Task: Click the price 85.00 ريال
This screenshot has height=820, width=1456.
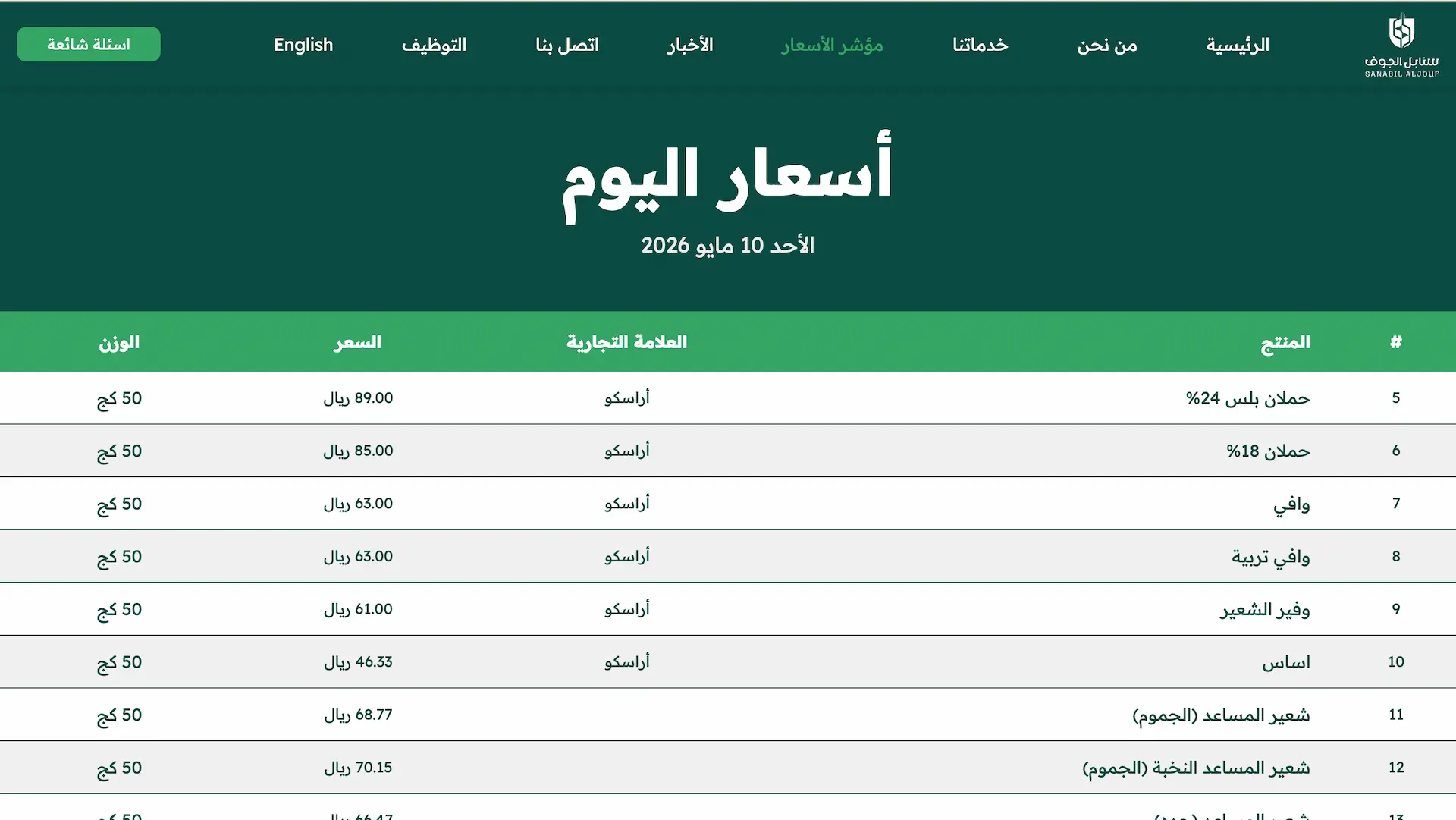Action: coord(358,451)
